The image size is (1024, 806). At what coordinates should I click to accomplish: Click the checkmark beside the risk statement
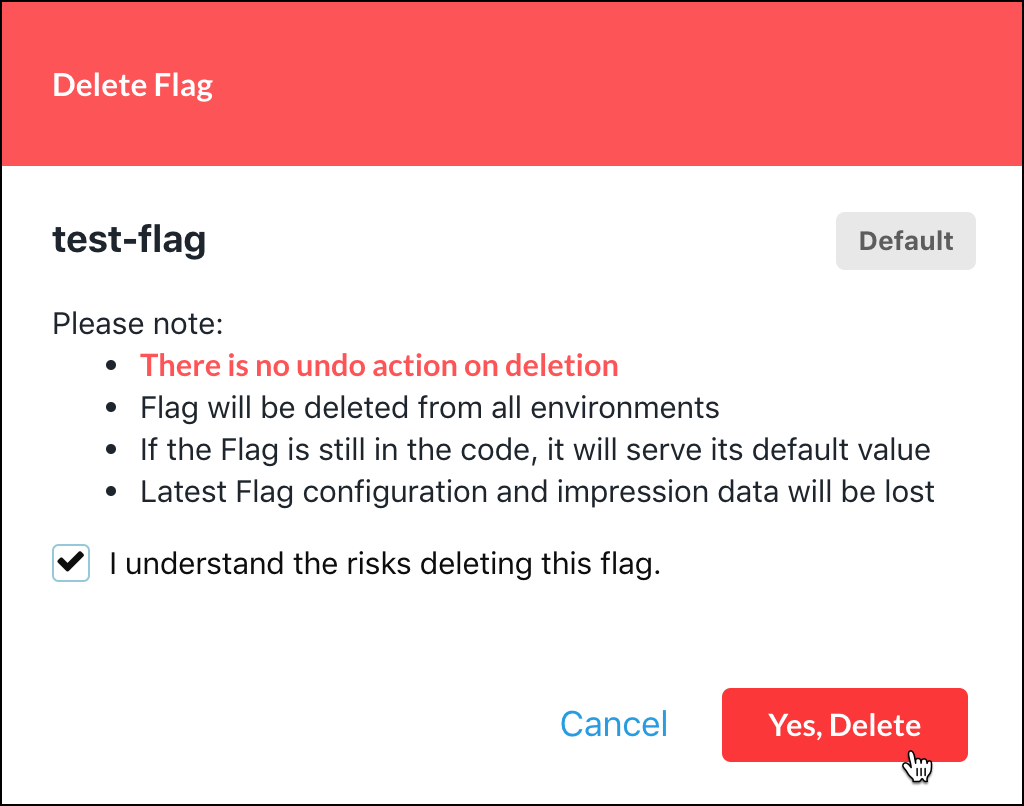coord(70,563)
